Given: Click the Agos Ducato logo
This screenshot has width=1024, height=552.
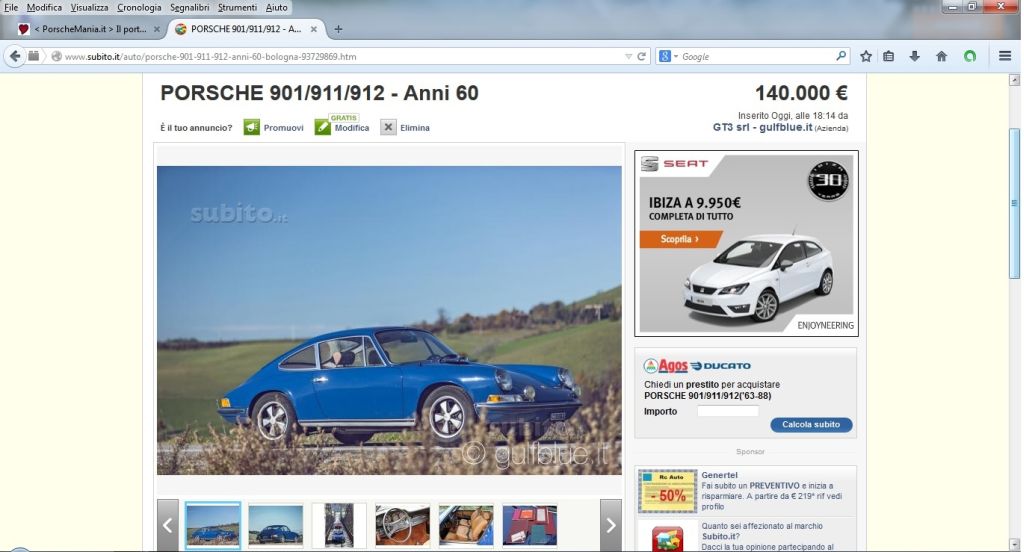Looking at the screenshot, I should pos(697,366).
